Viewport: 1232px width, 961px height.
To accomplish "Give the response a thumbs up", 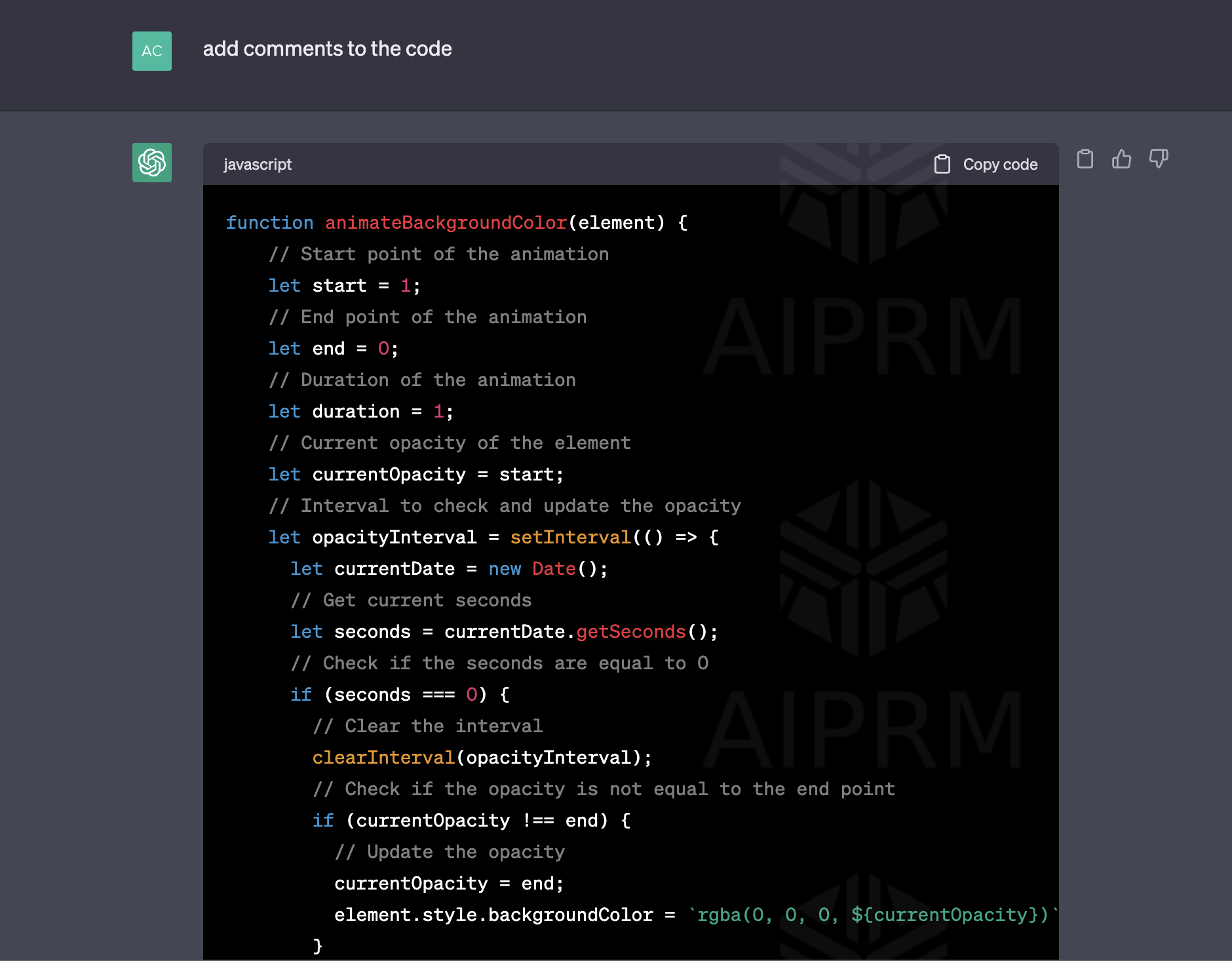I will (1122, 159).
